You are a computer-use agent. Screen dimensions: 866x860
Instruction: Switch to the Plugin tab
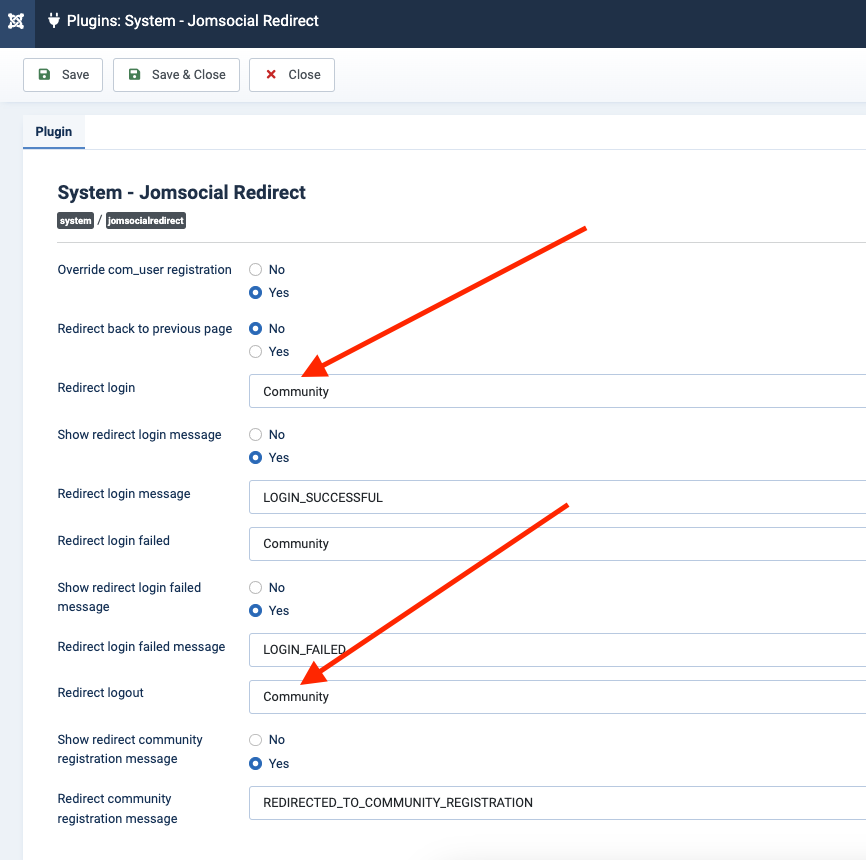pos(54,132)
